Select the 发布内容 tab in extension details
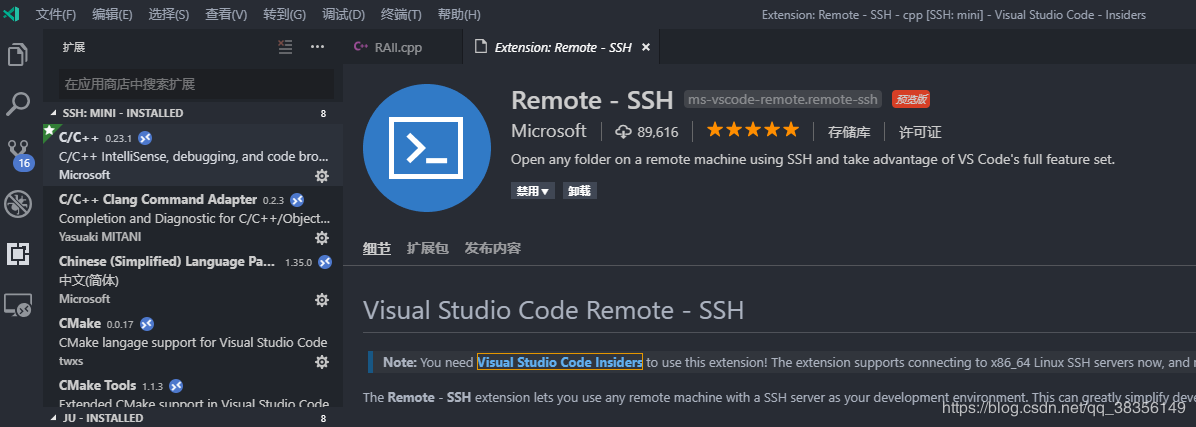 pos(492,249)
